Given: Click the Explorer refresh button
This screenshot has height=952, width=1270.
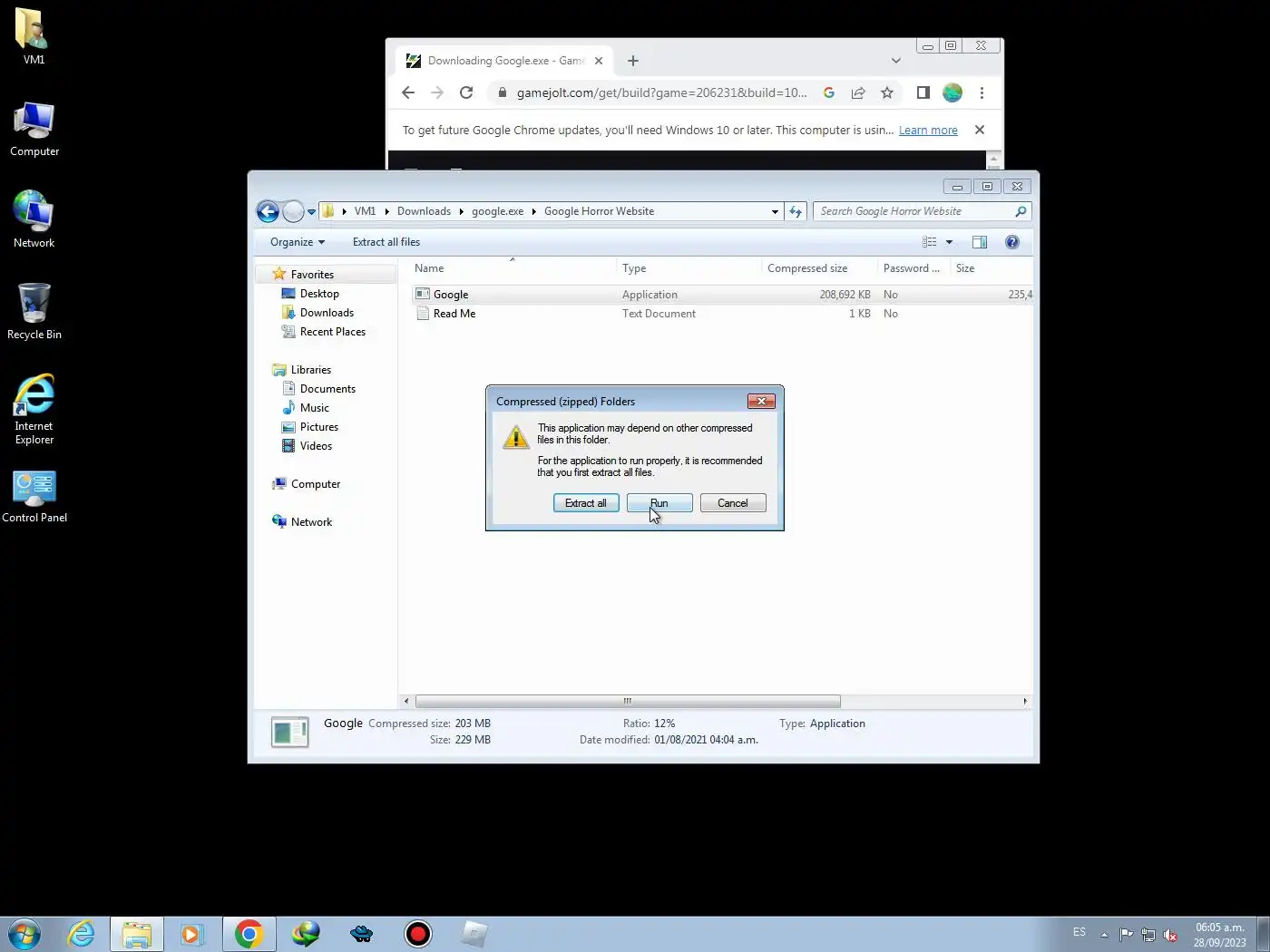Looking at the screenshot, I should [x=796, y=211].
